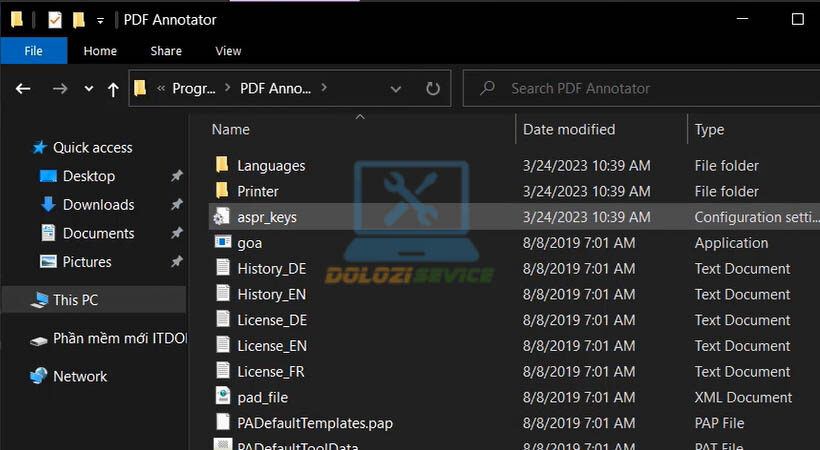The image size is (820, 450).
Task: Select the License_FR text file icon
Action: coord(223,370)
